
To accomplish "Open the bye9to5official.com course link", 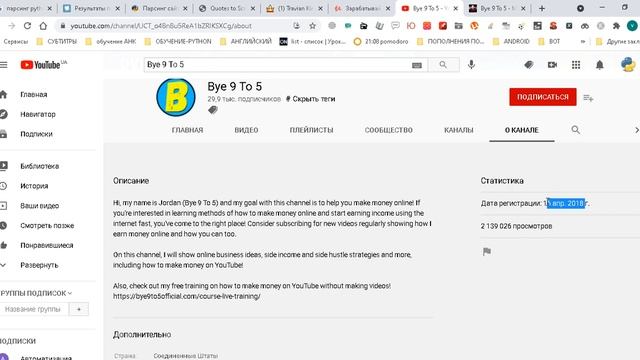I will click(x=187, y=296).
